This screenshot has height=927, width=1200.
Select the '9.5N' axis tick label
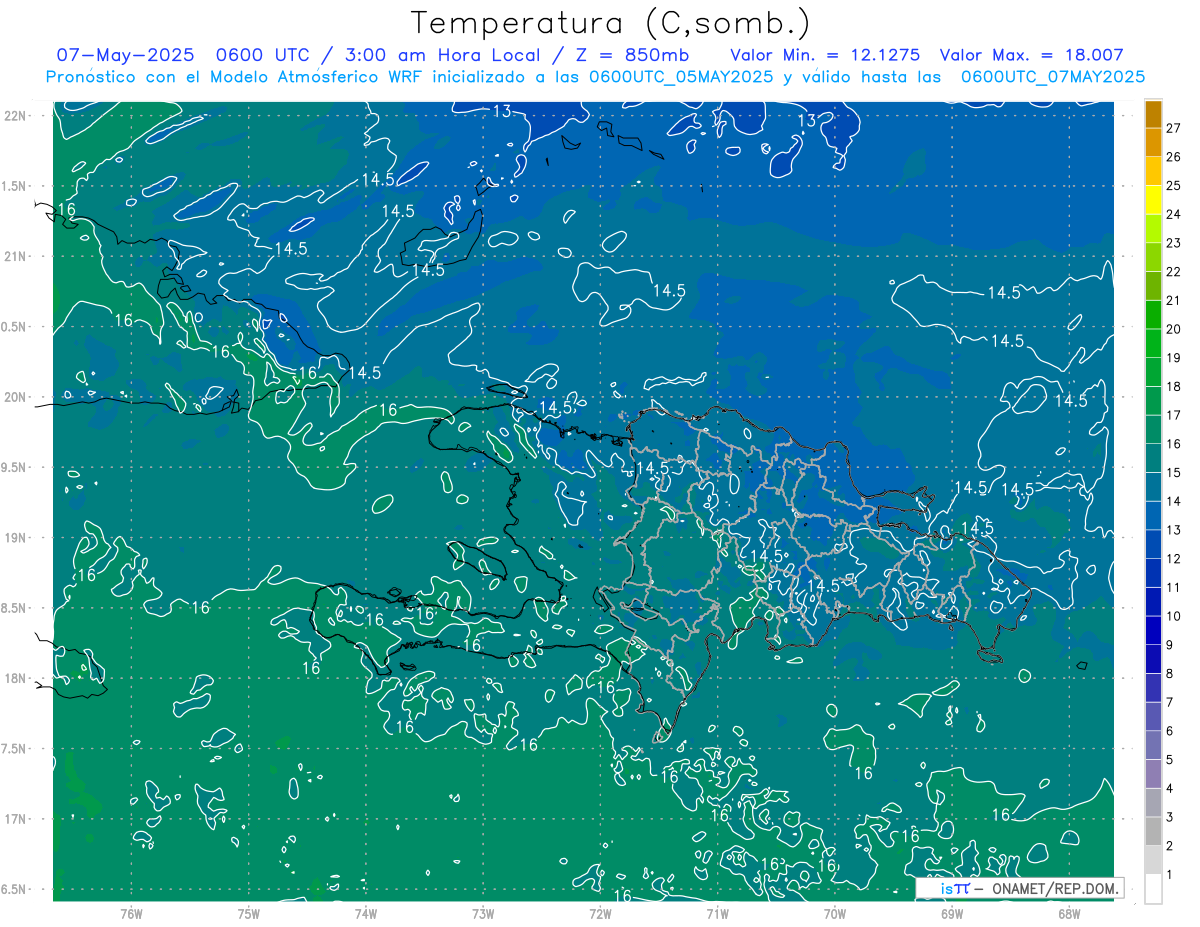click(x=15, y=468)
